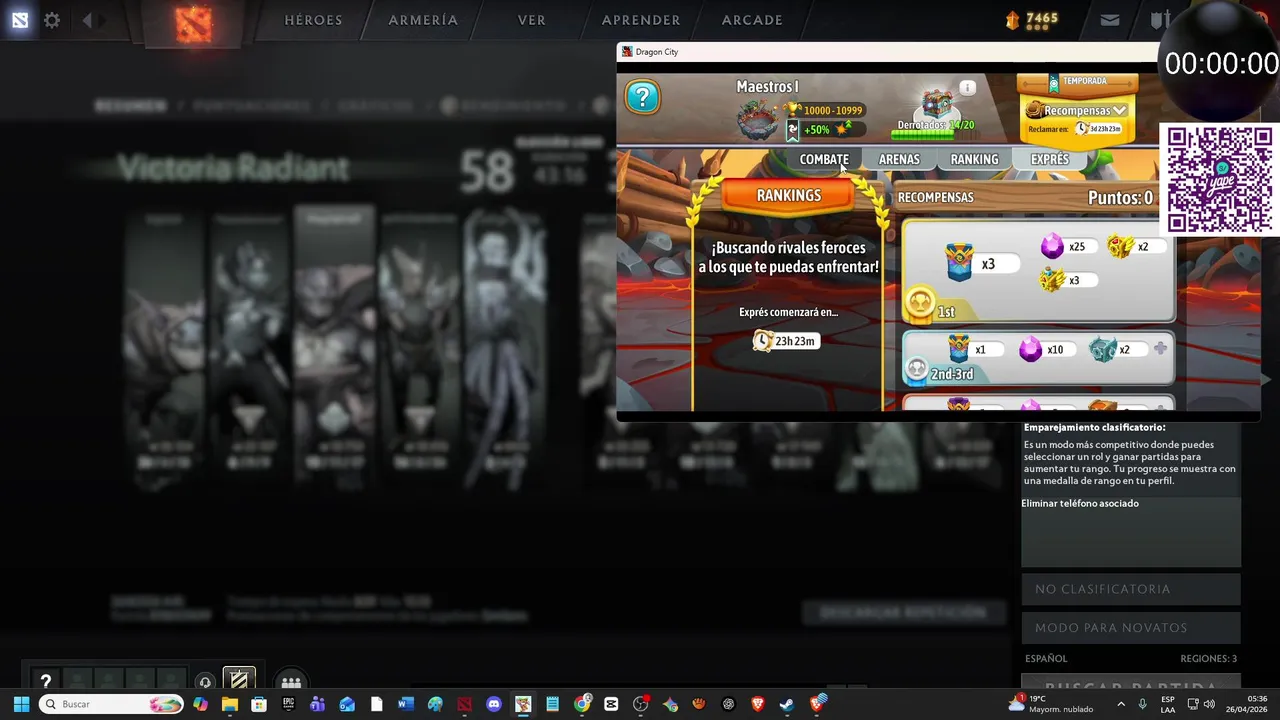Click the Dota 2 party group icon

point(291,682)
